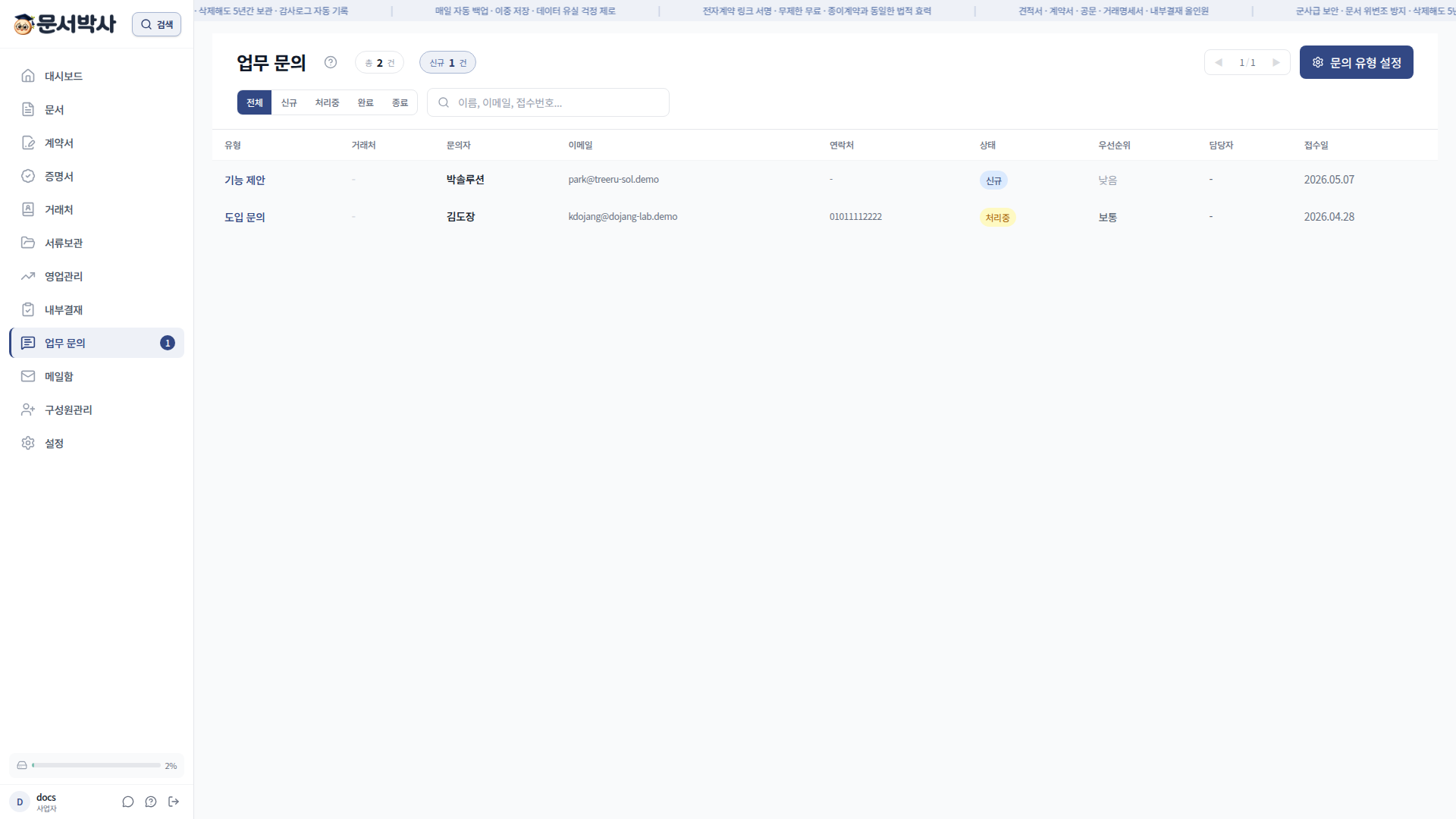Click the logout icon beside docs profile
This screenshot has height=819, width=1456.
click(x=174, y=802)
